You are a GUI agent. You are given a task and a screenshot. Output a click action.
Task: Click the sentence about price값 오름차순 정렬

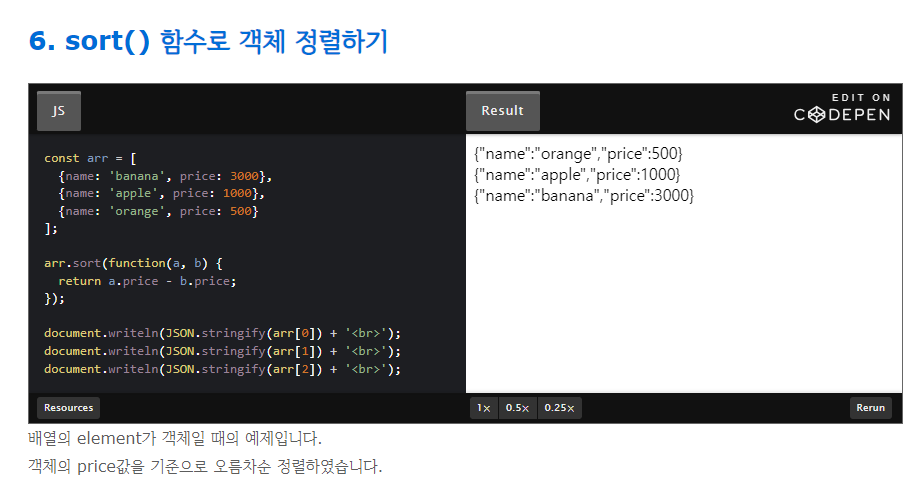pyautogui.click(x=205, y=466)
